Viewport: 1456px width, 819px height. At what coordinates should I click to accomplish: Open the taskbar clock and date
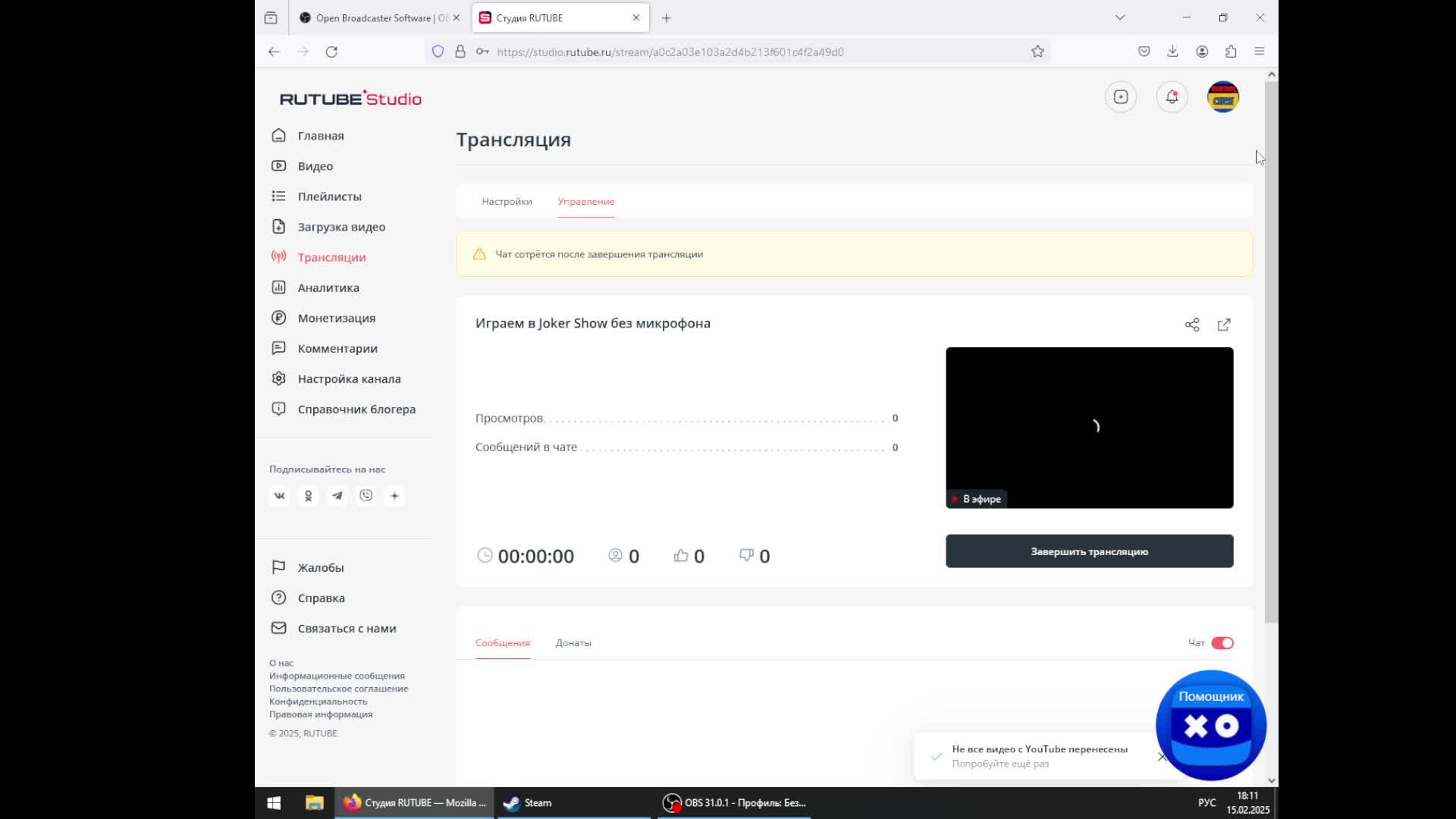point(1247,802)
